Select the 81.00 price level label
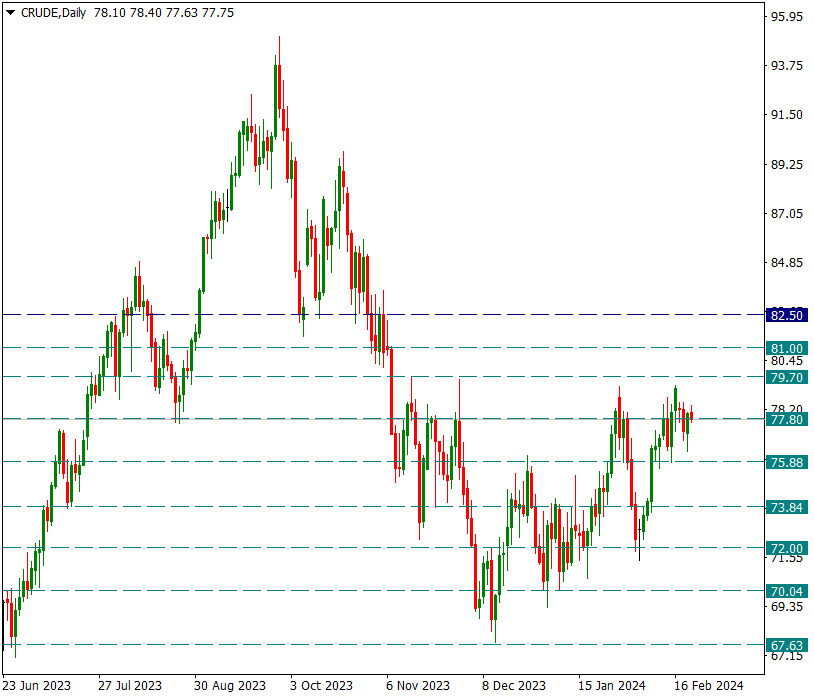Screen dimensions: 814x698 [786, 349]
